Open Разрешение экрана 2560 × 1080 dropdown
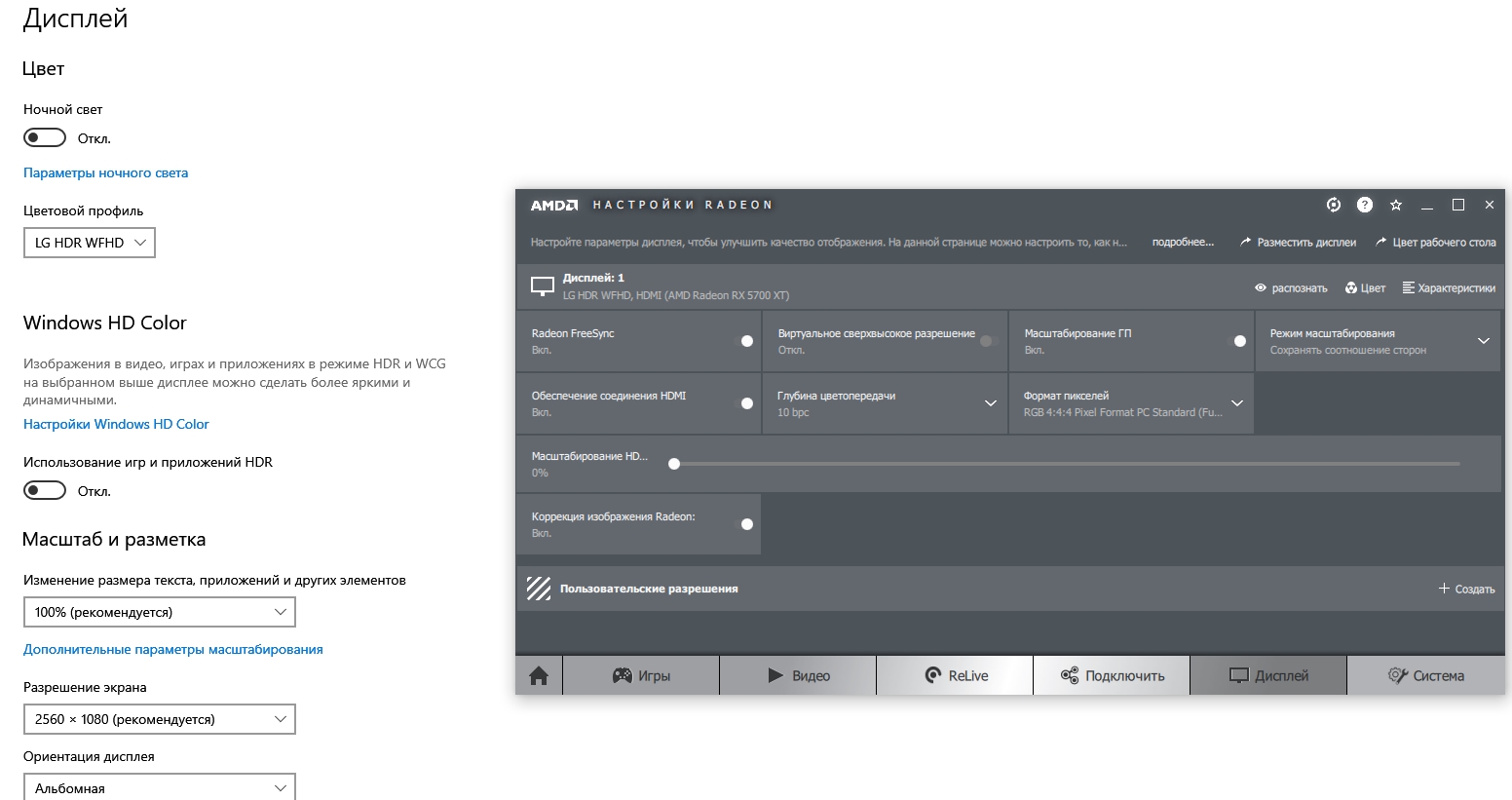 (160, 719)
